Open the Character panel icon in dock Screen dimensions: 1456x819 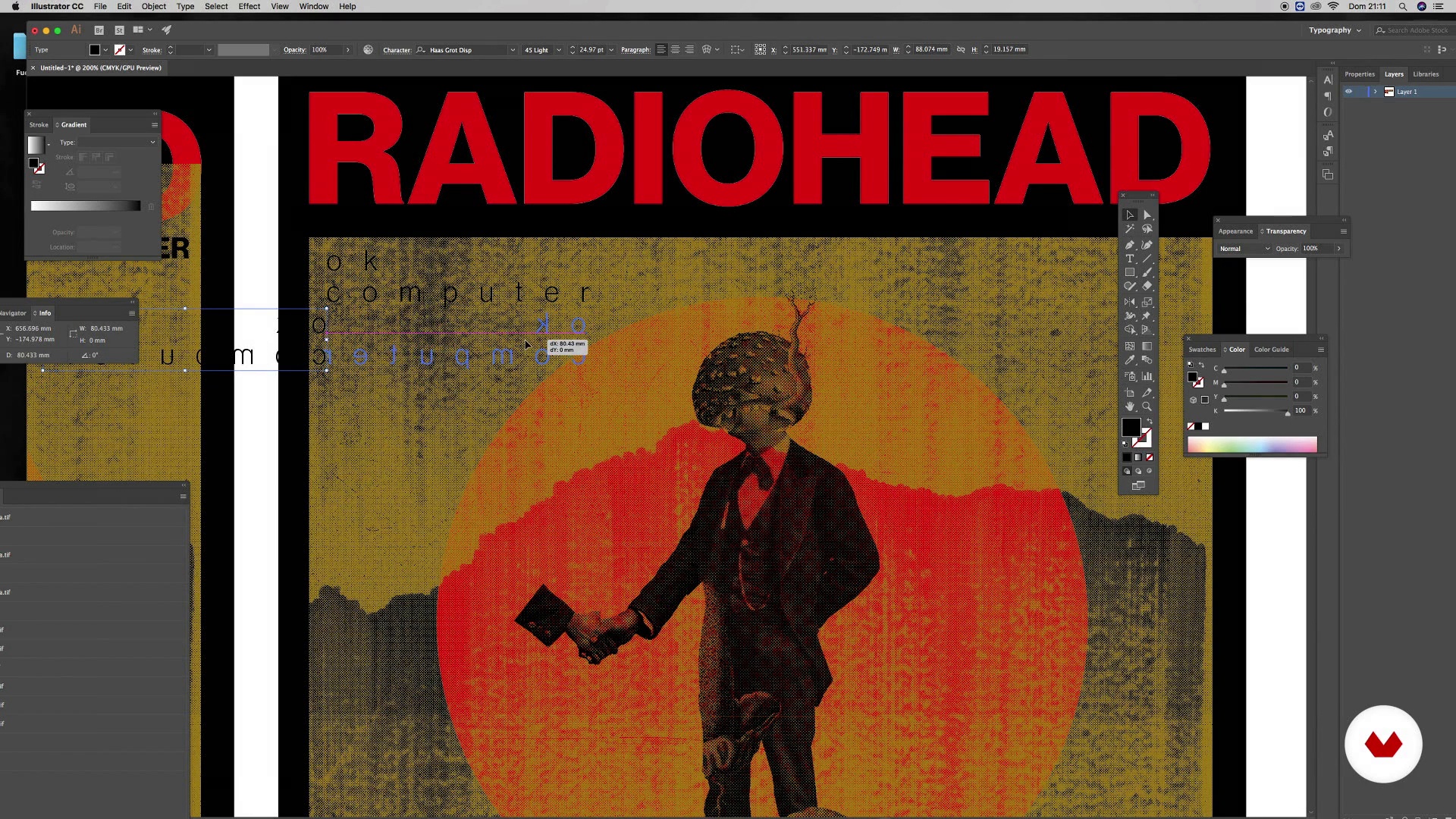click(1328, 80)
